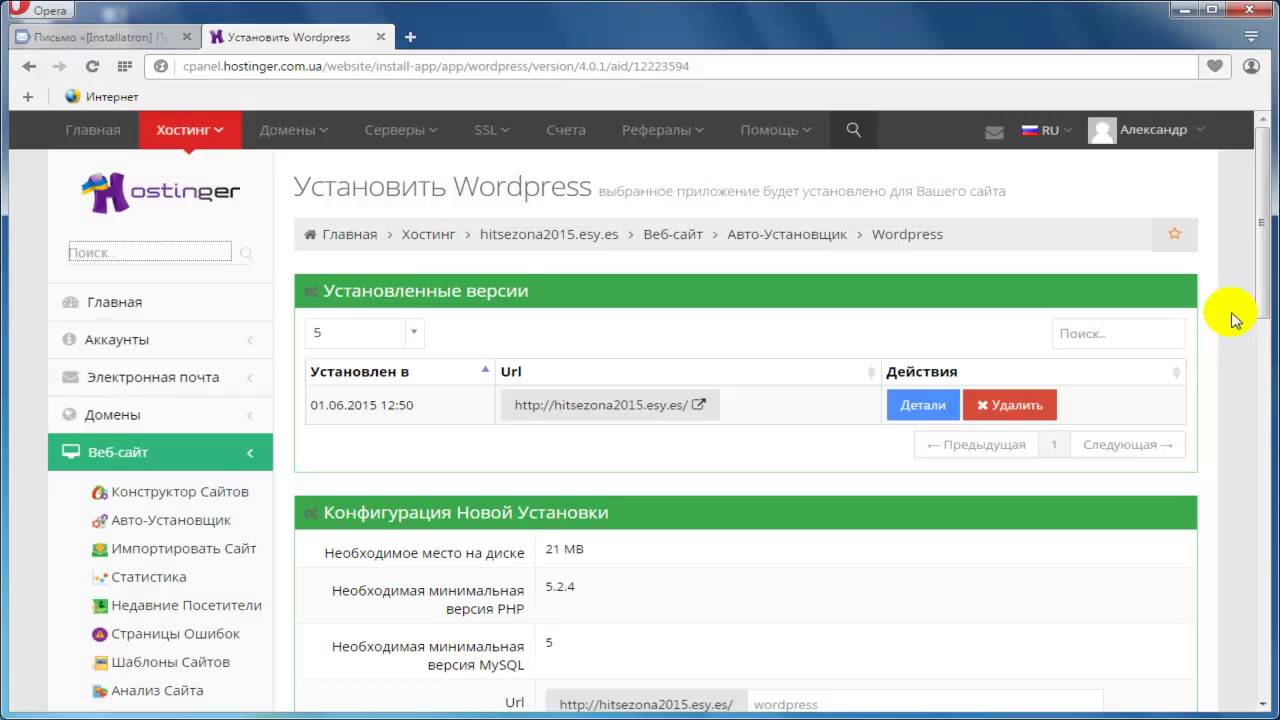Open the Интернет bookmark
This screenshot has width=1280, height=720.
101,97
